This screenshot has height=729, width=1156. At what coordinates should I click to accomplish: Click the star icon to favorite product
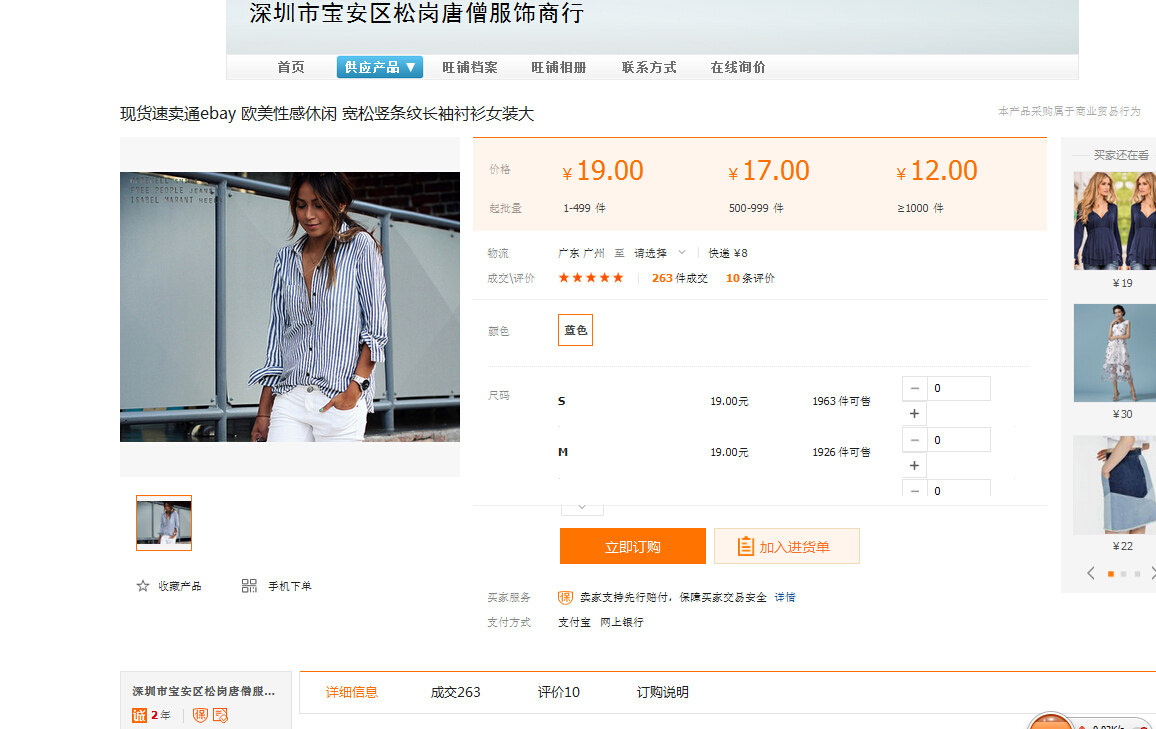[143, 586]
